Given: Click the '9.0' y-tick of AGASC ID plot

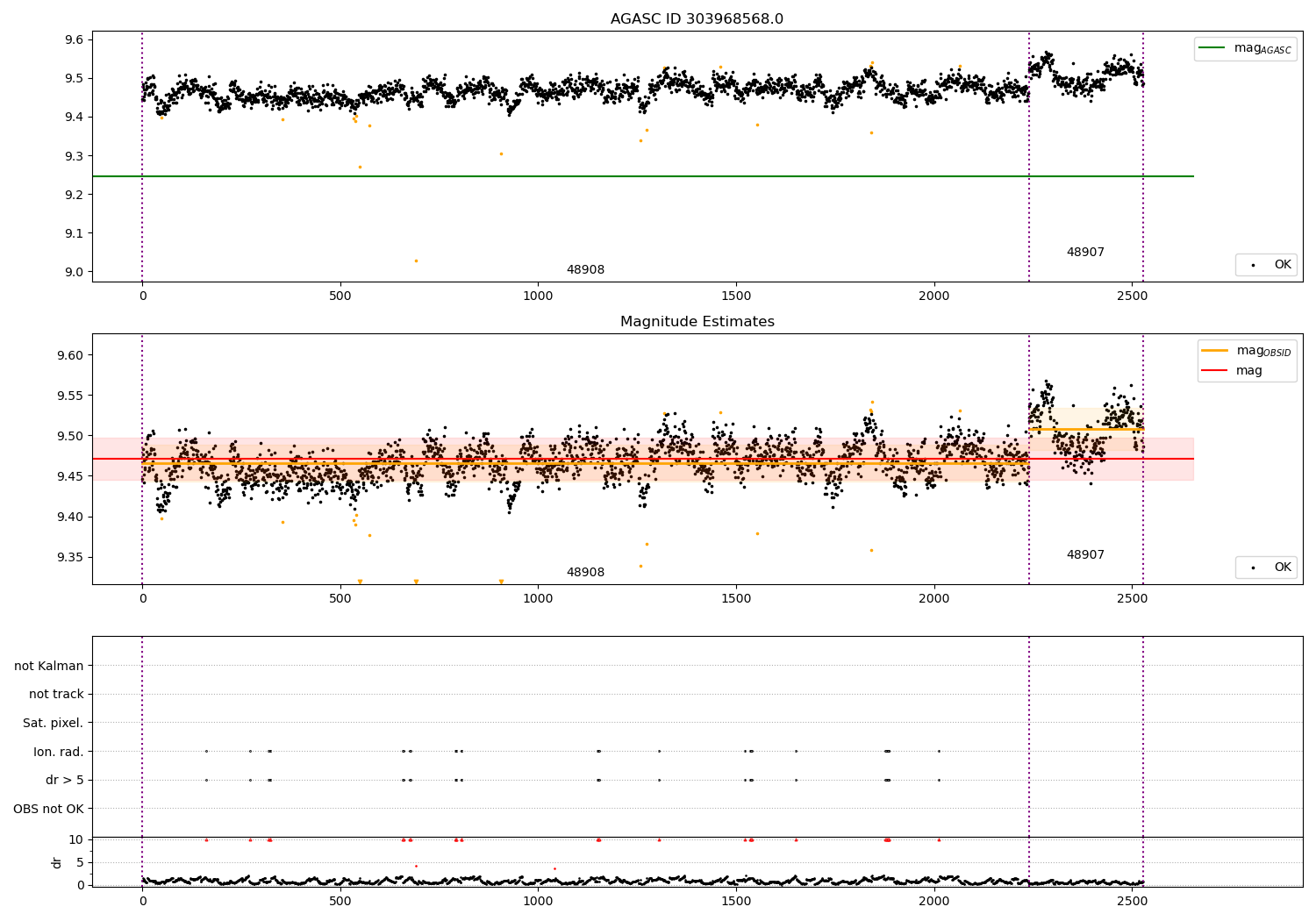Looking at the screenshot, I should 74,272.
